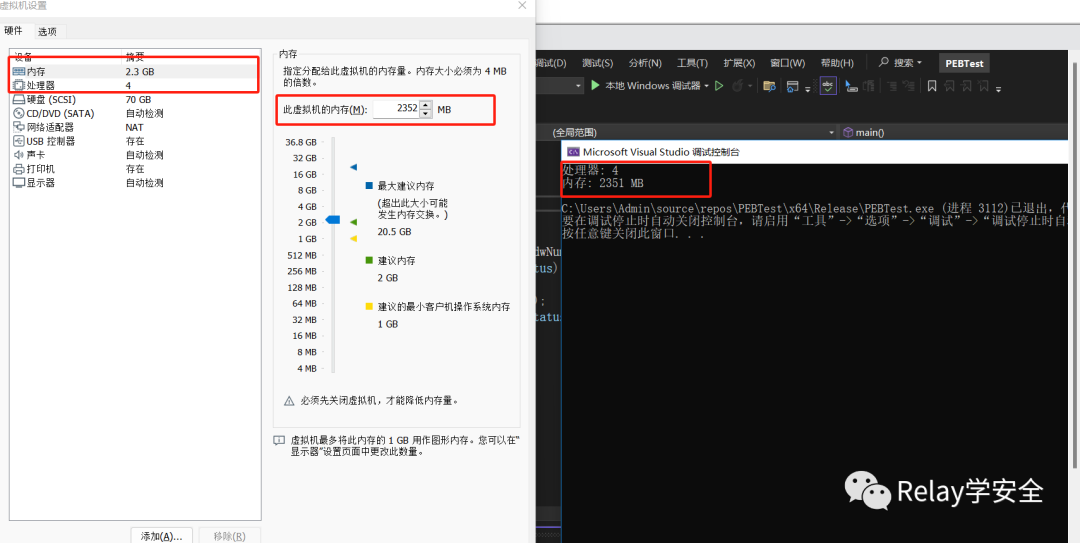Click the 32 GB mark on the memory scale
Screen dimensions: 1080x543
(304, 158)
